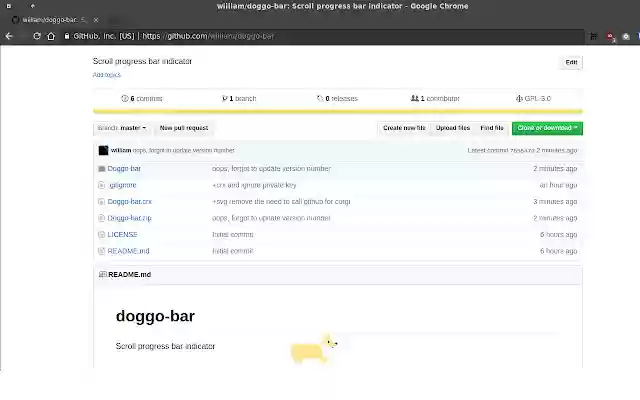Click the extension icon left of the red one
Viewport: 640px width, 400px height.
593,37
